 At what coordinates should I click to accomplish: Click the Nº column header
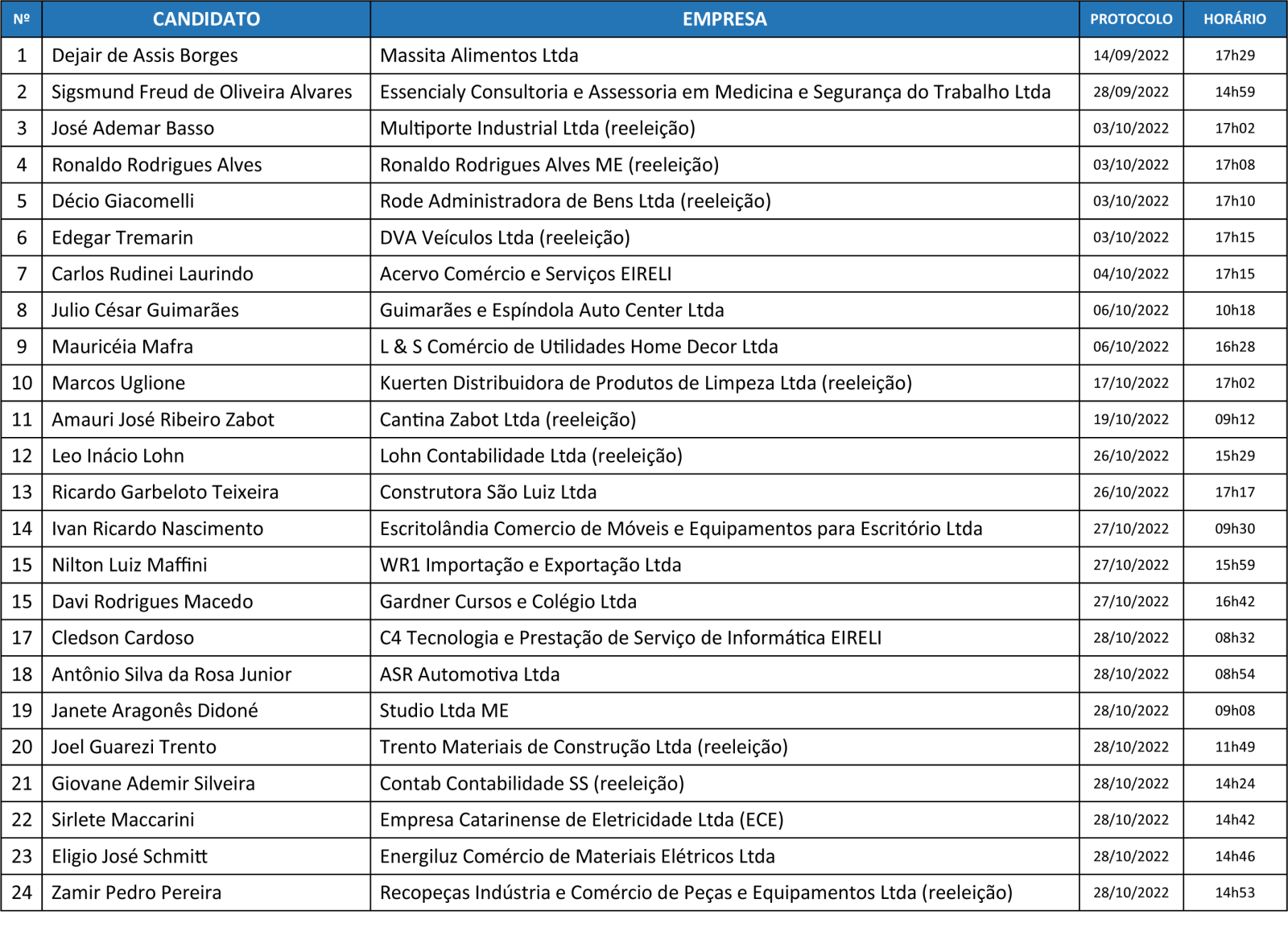22,19
